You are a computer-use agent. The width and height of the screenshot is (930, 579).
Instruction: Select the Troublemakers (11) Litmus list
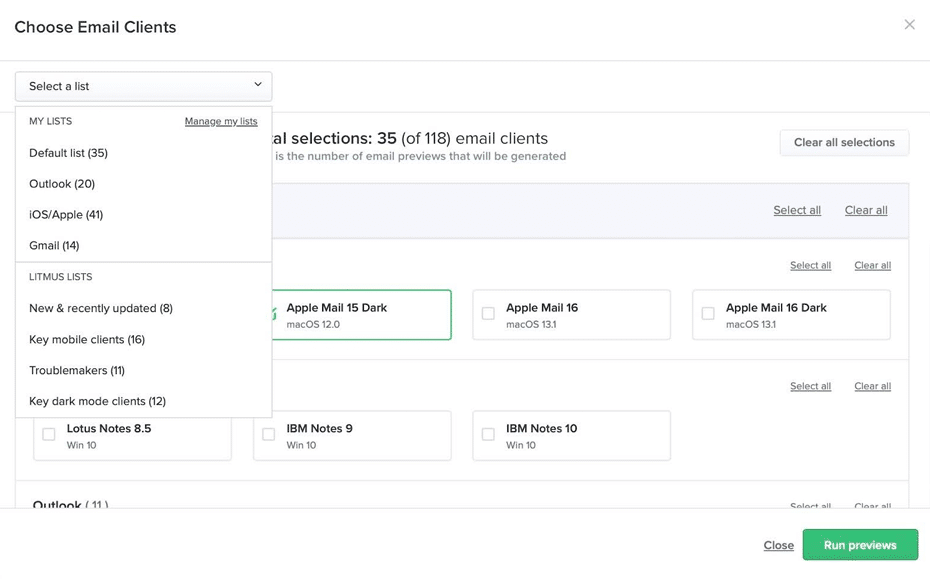(76, 369)
